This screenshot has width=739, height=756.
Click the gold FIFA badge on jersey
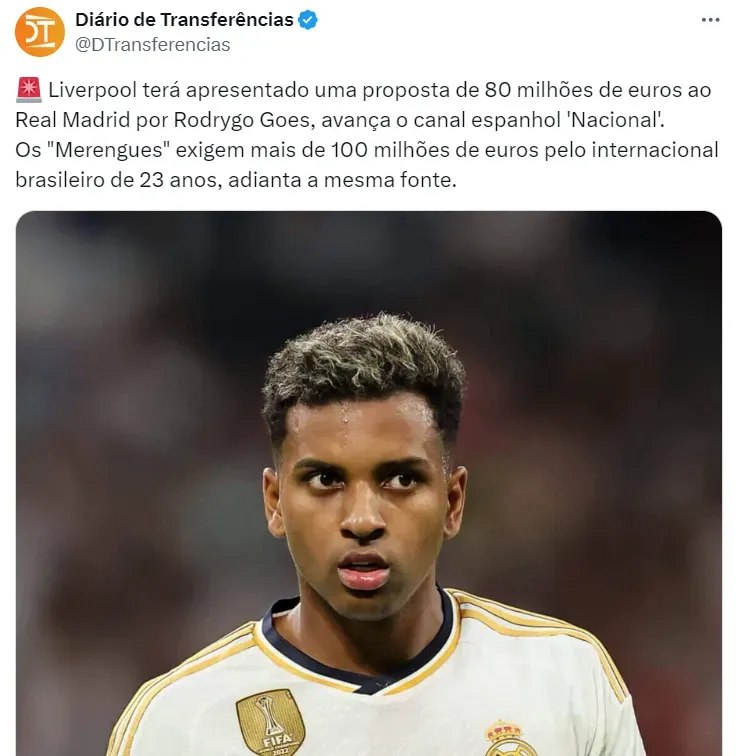(270, 722)
